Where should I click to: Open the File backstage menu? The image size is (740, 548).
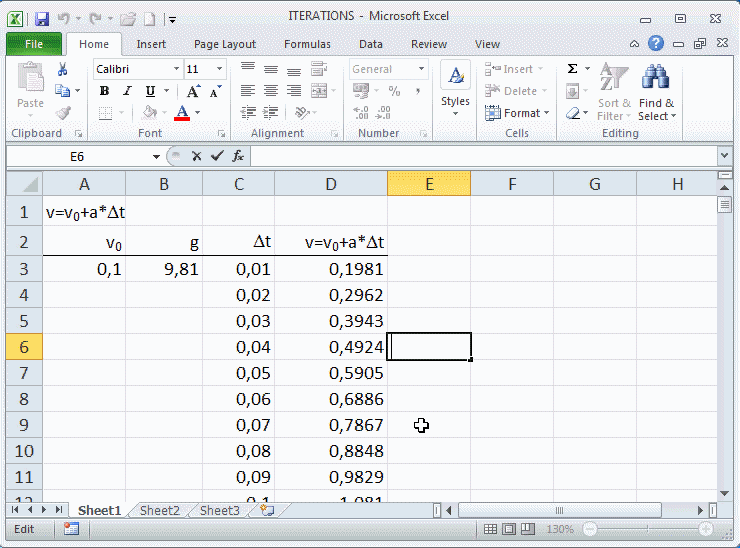tap(34, 44)
